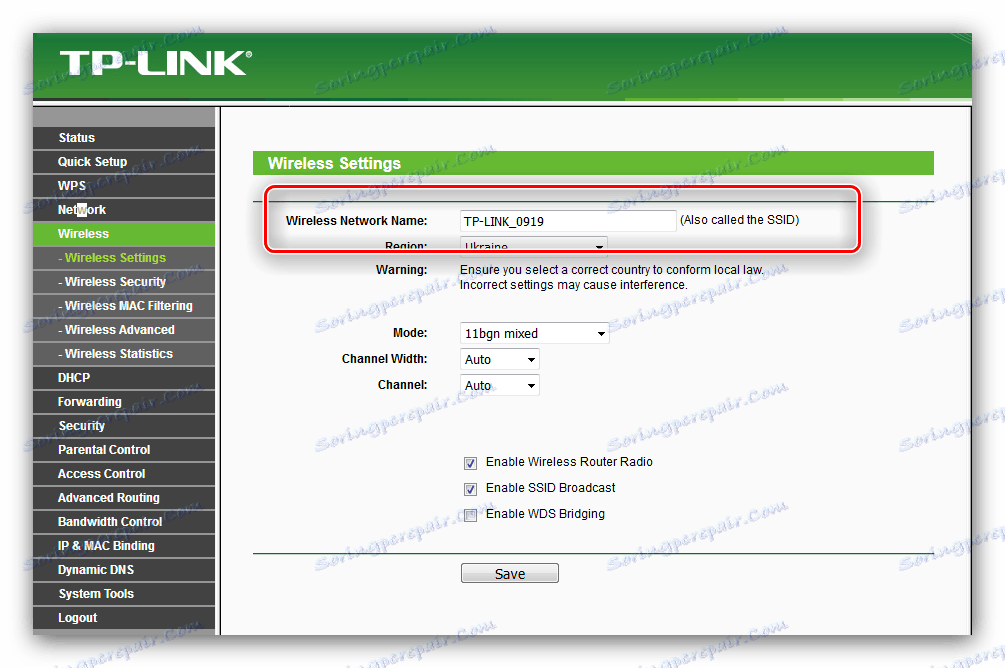Open Wireless Security submenu item
1005x668 pixels.
point(124,281)
